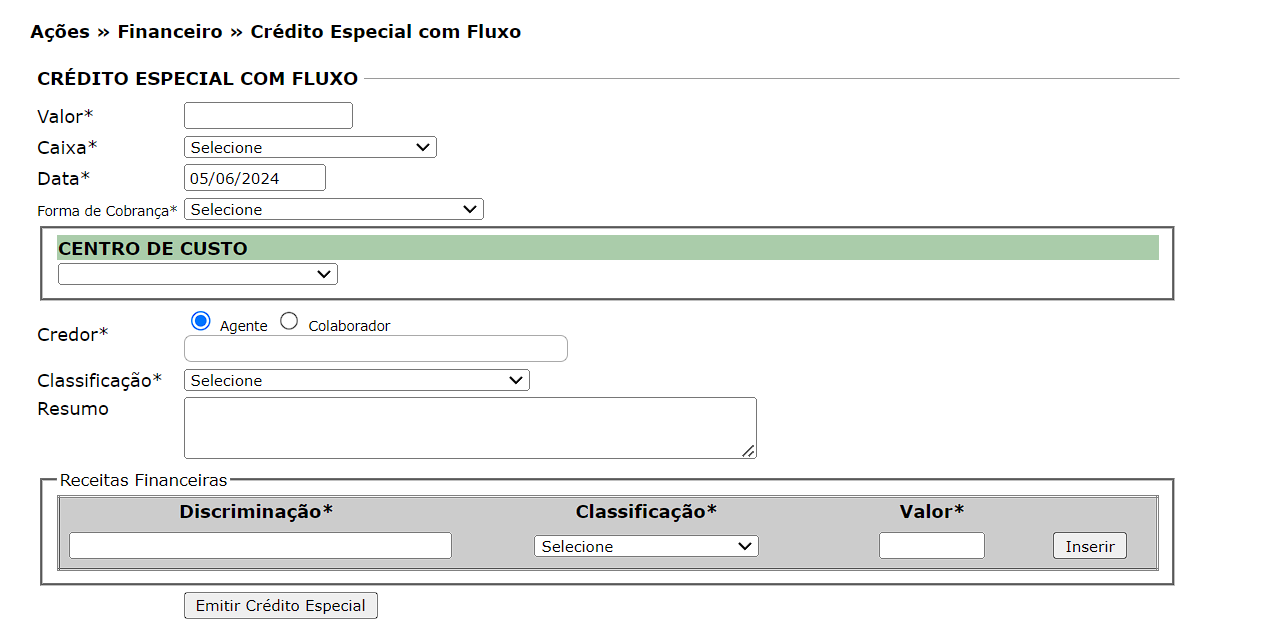Screen dimensions: 1264x637
Task: Select Financeiro in the breadcrumb
Action: (x=170, y=32)
